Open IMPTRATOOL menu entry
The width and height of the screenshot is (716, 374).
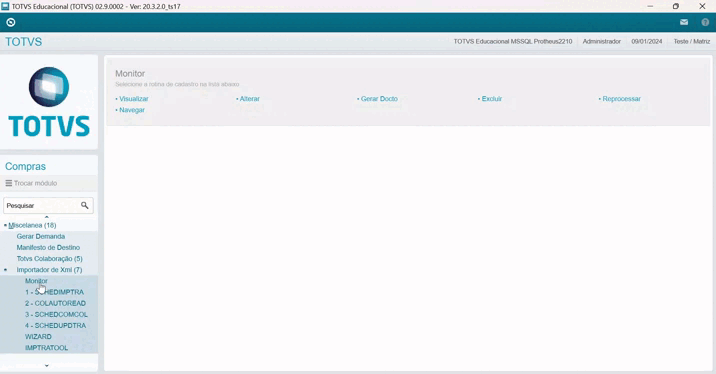46,348
